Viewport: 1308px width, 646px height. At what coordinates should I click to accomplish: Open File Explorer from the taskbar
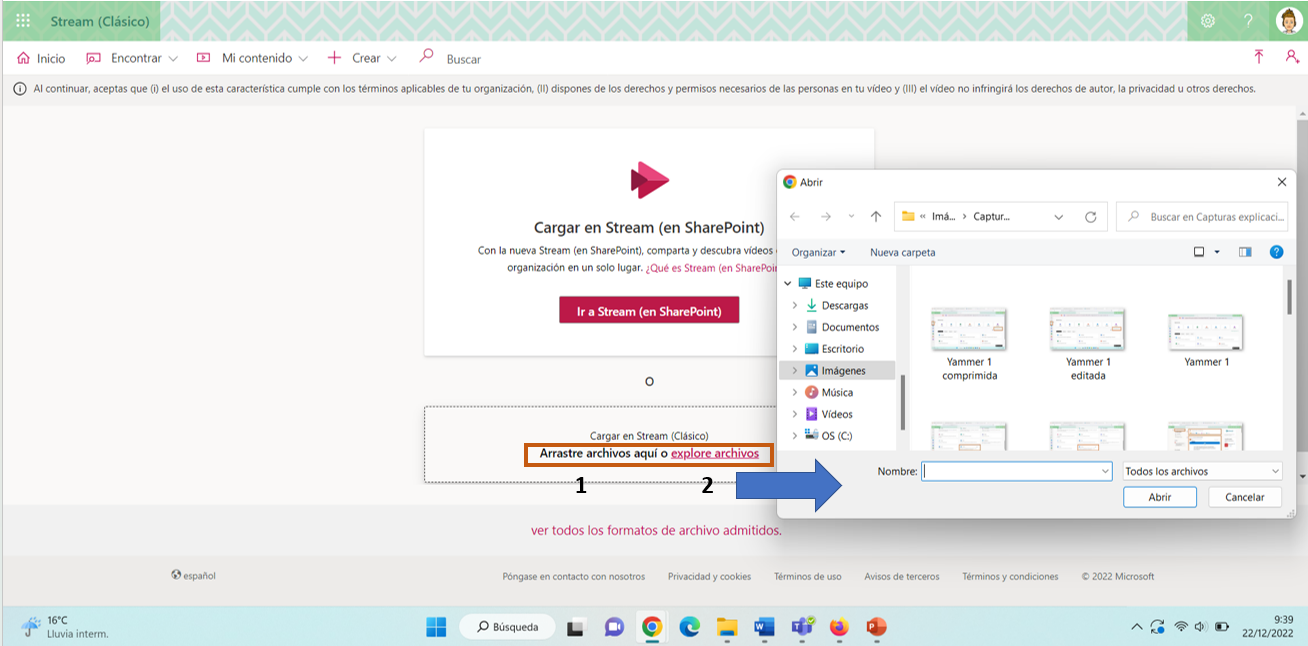(727, 627)
